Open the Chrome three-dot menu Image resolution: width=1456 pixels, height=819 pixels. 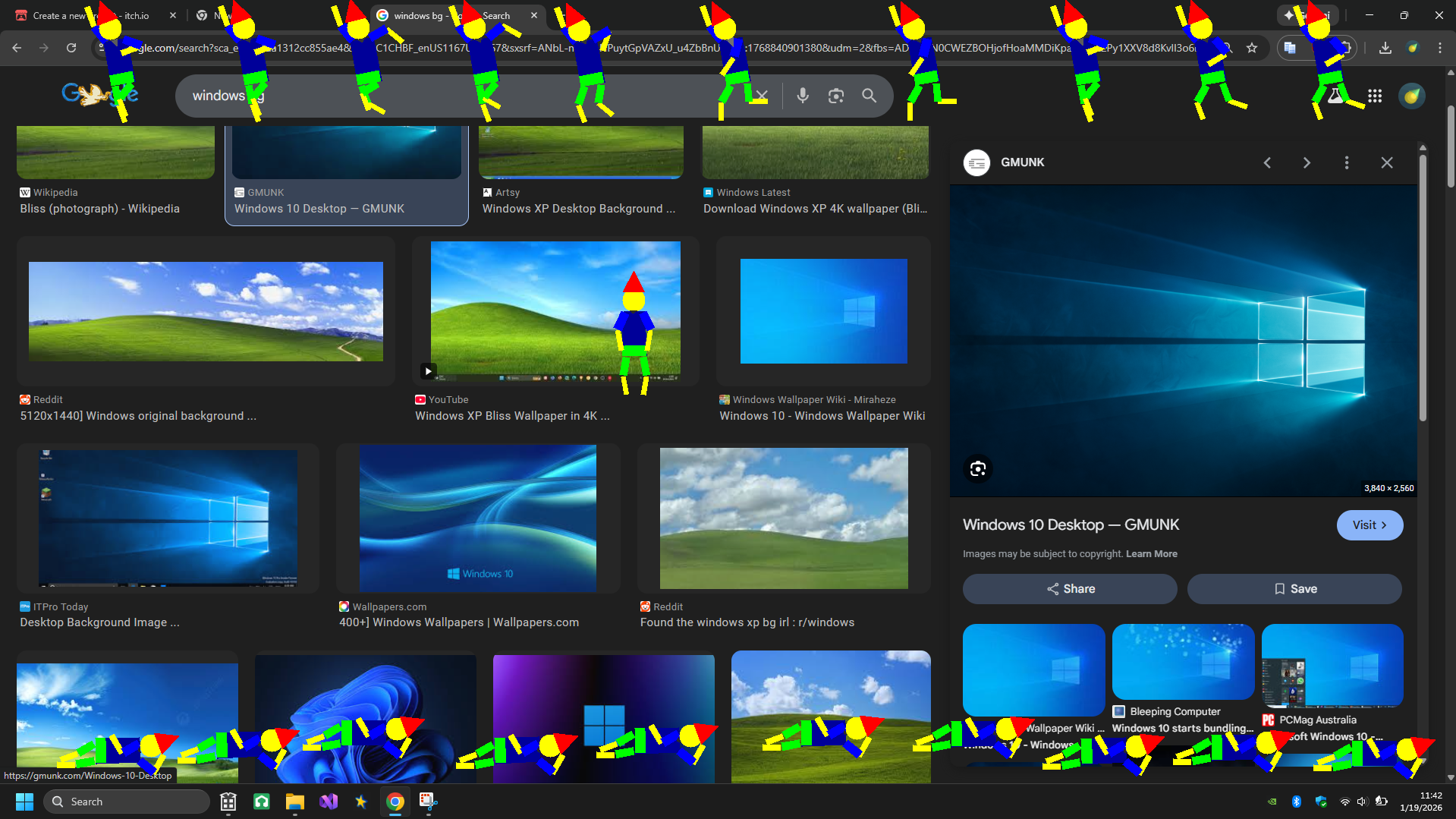pos(1440,48)
